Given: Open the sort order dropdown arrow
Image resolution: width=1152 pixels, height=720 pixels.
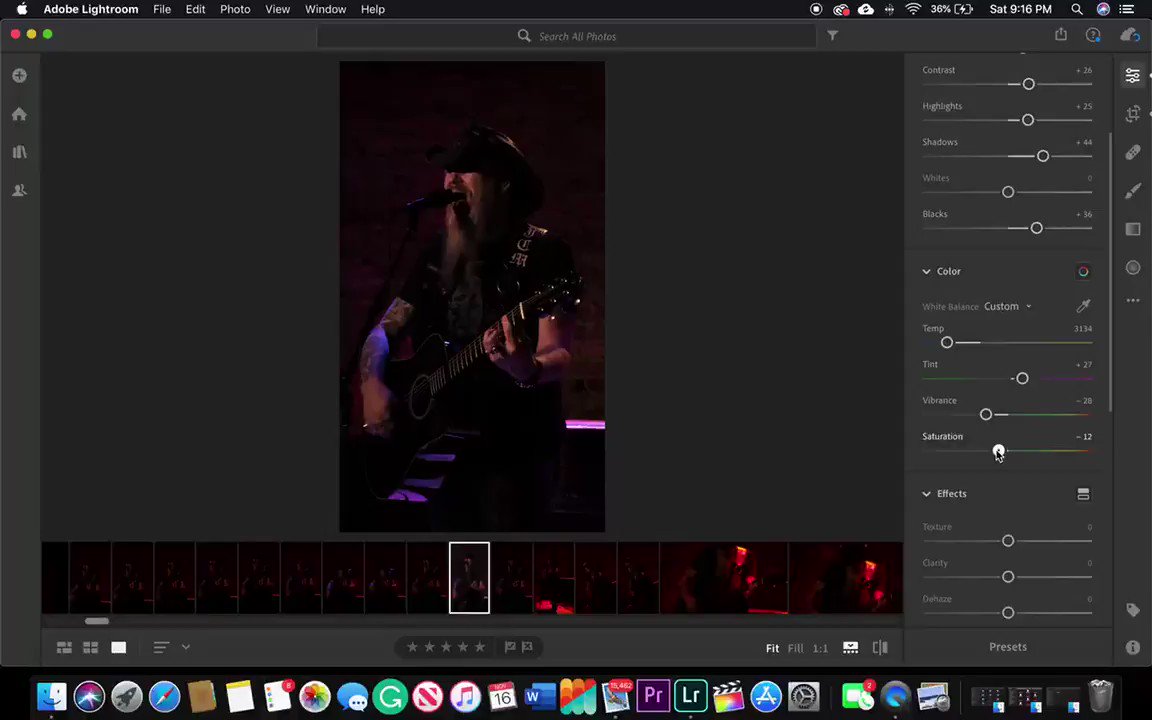Looking at the screenshot, I should [x=186, y=647].
